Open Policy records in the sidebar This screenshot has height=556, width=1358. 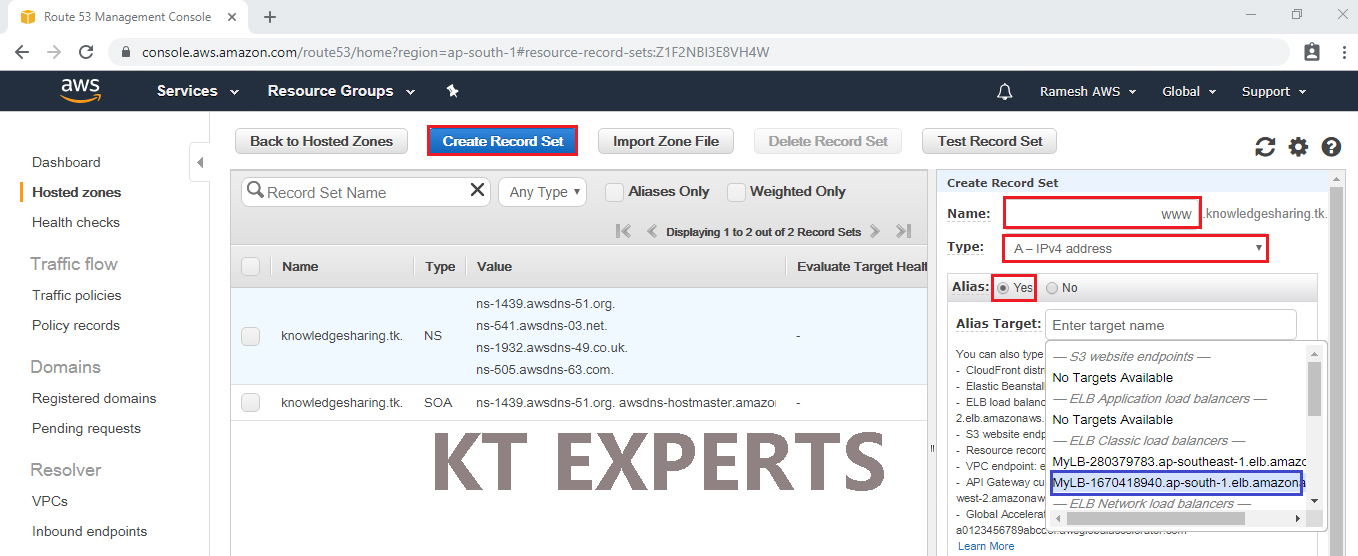76,325
